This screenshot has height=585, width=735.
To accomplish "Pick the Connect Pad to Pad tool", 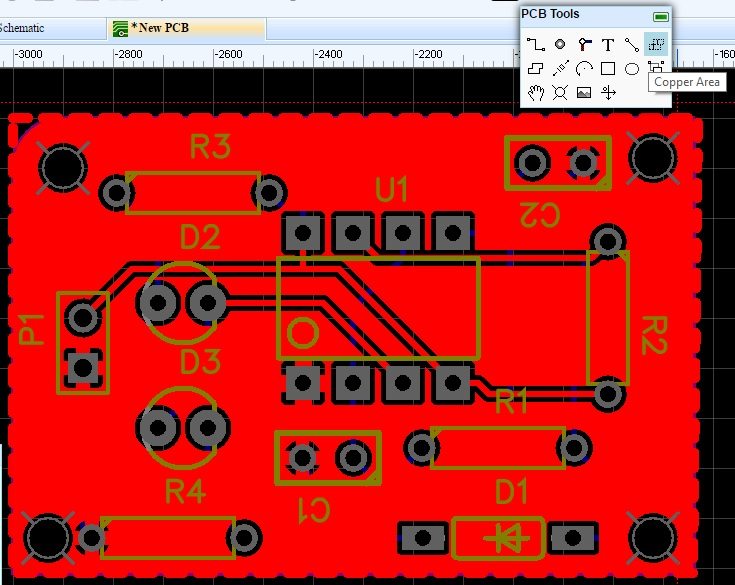I will (x=632, y=44).
